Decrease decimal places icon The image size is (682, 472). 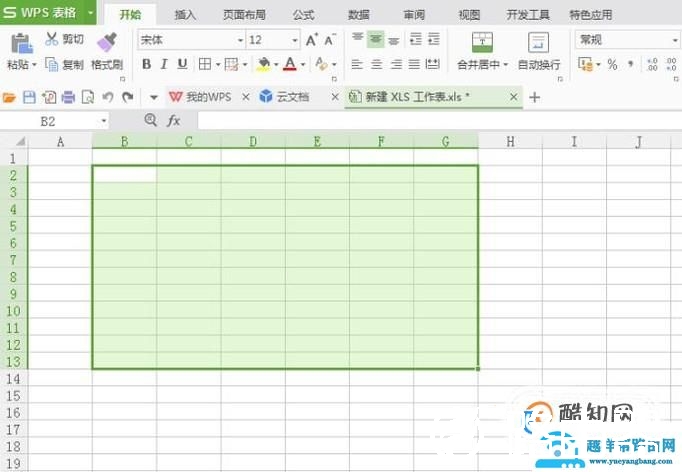pos(671,64)
